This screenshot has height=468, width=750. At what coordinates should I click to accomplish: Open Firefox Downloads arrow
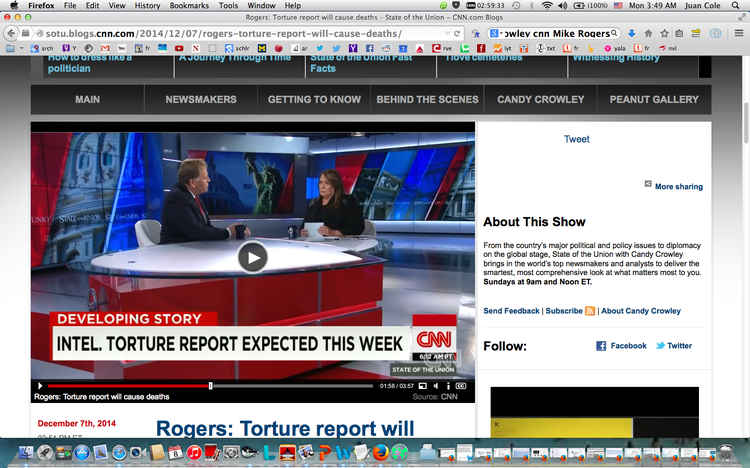click(x=631, y=33)
